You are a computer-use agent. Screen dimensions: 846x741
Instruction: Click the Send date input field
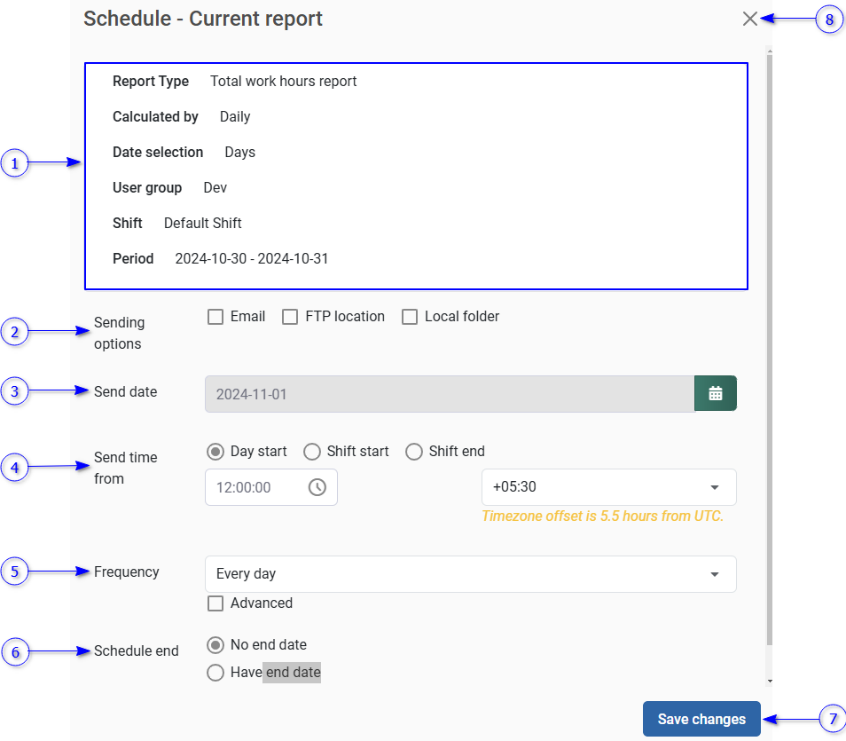pyautogui.click(x=449, y=394)
